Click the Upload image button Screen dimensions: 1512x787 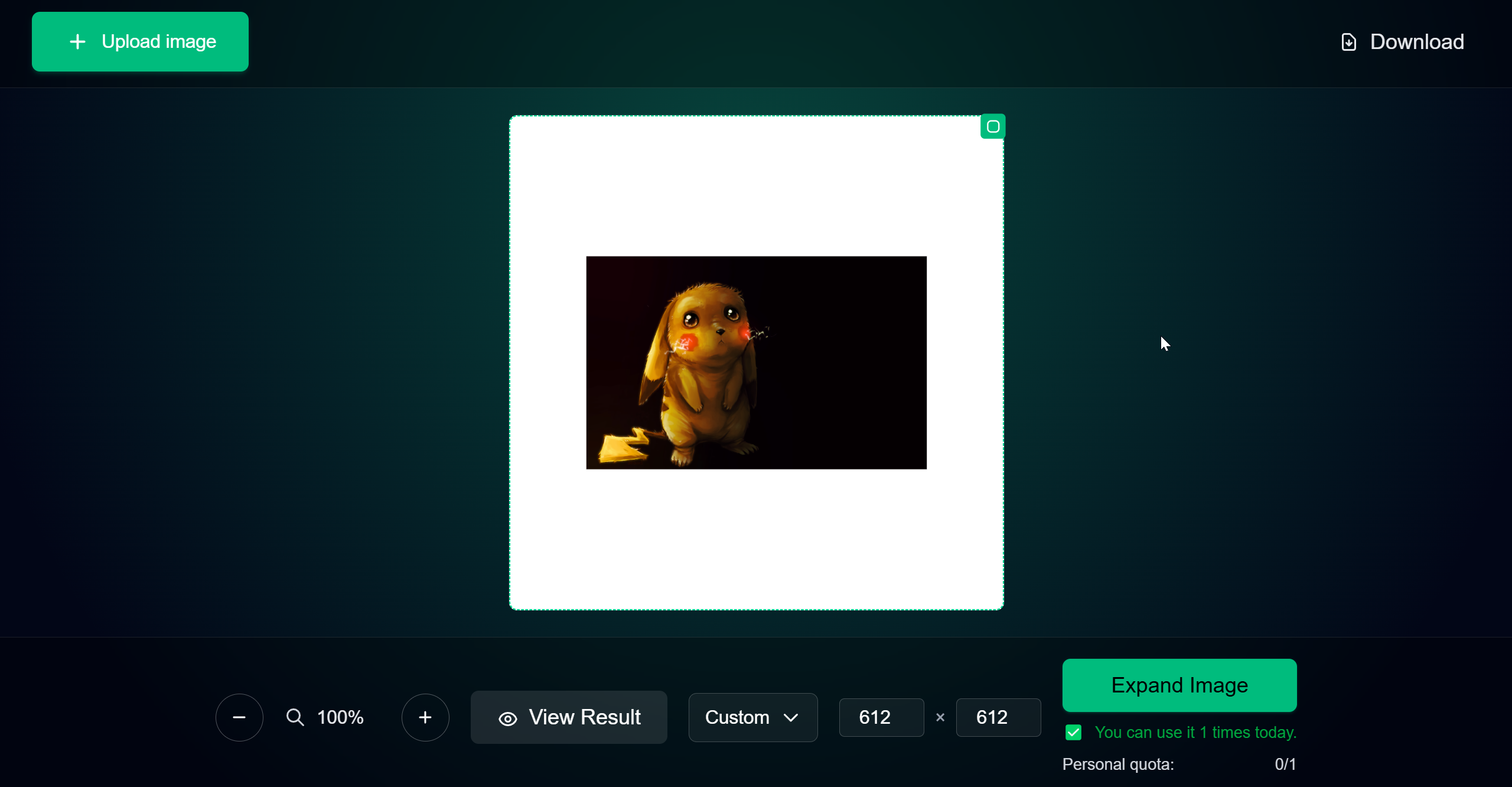click(140, 42)
